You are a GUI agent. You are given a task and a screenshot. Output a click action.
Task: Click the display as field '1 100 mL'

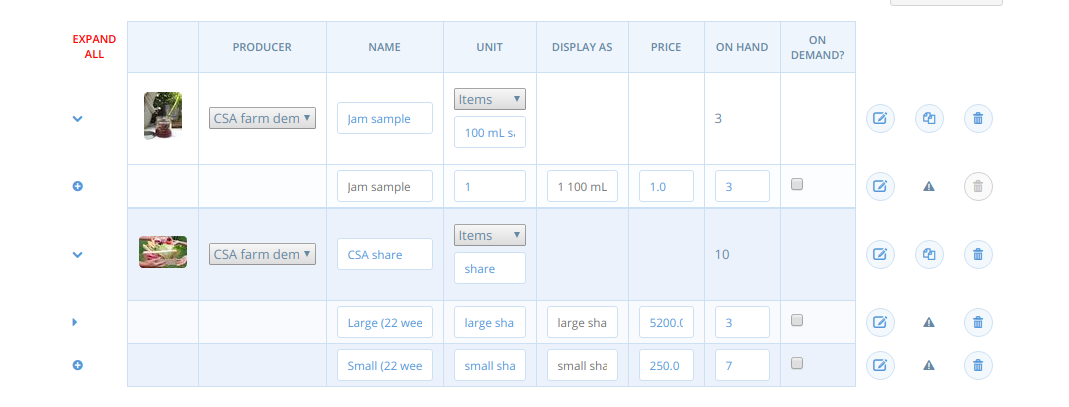coord(582,186)
